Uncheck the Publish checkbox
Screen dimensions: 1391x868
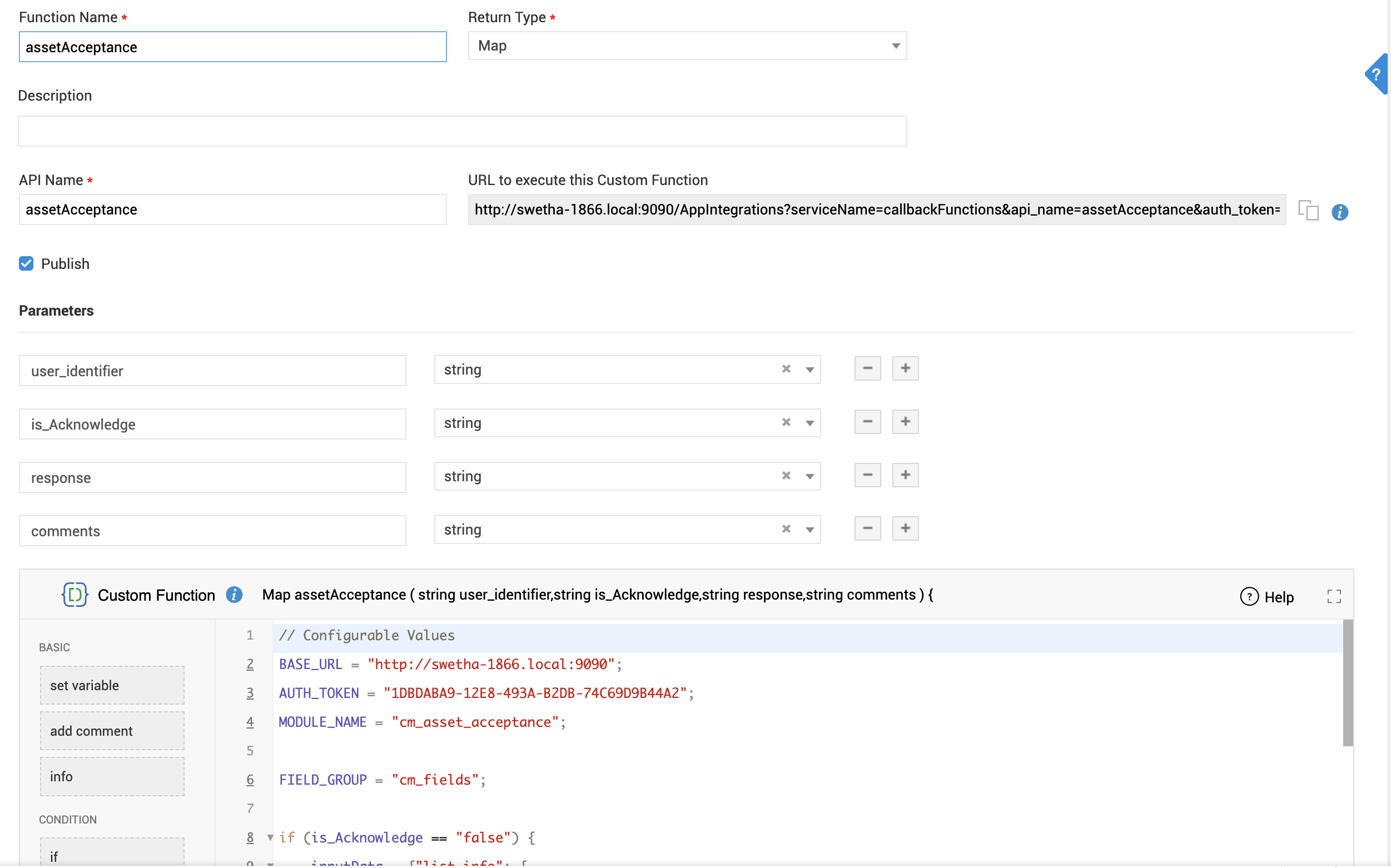27,263
